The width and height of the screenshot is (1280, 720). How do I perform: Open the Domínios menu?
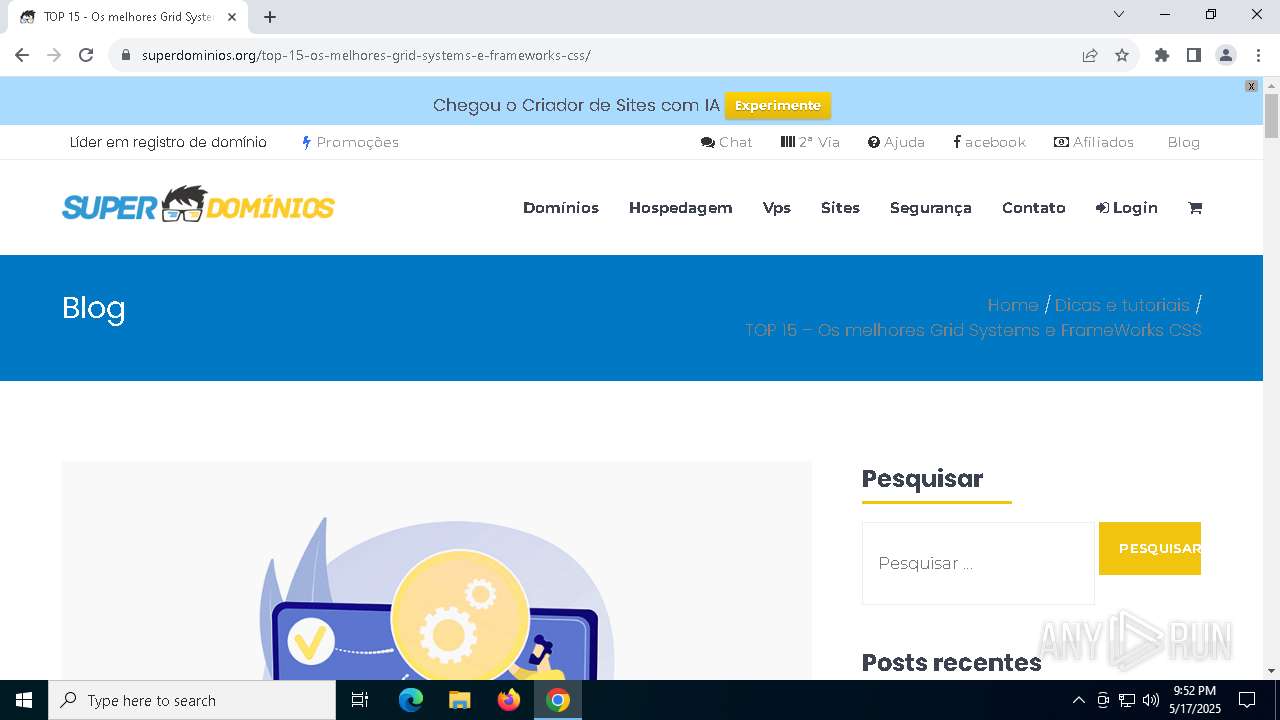click(x=561, y=208)
